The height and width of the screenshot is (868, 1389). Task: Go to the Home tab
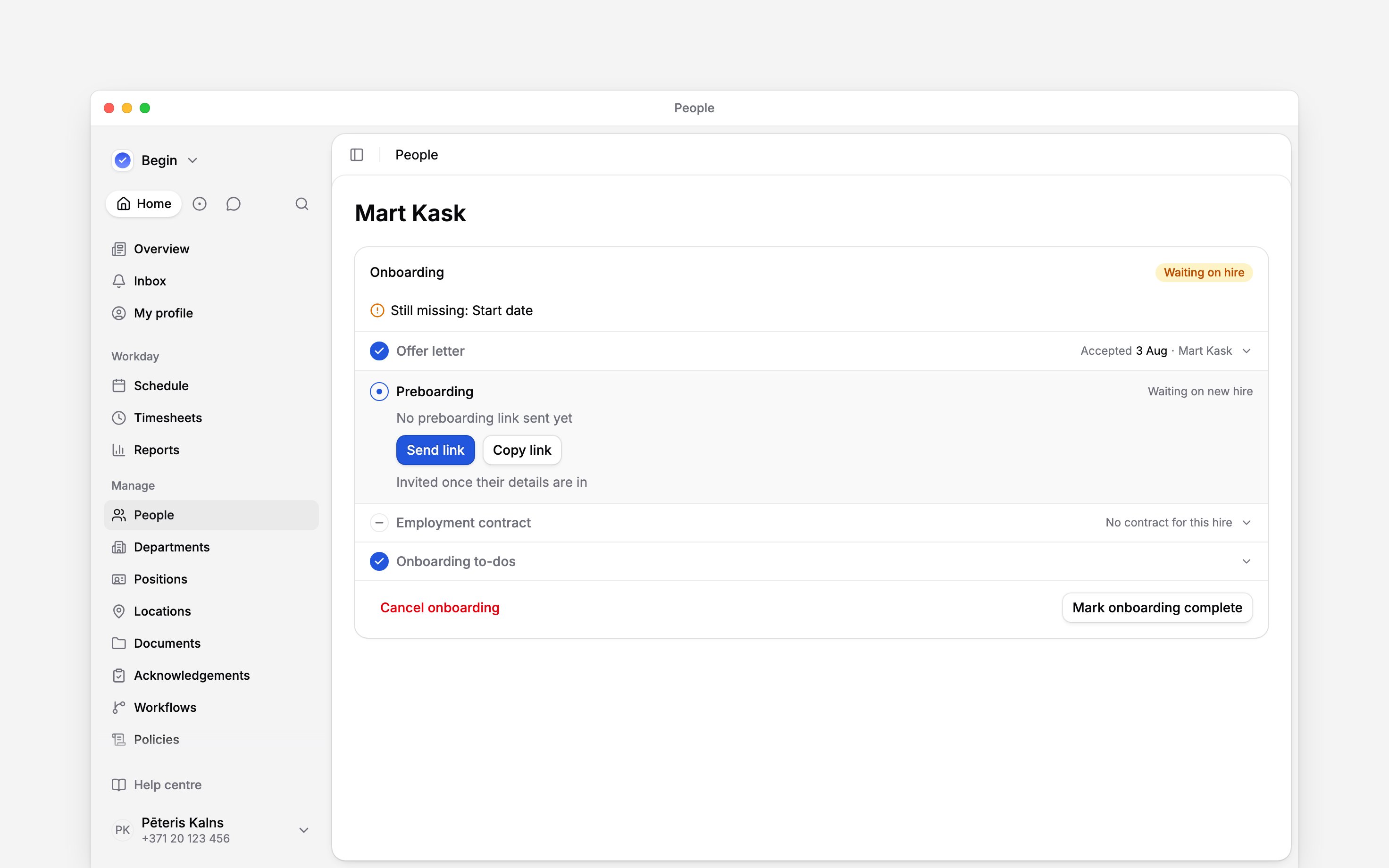(x=143, y=204)
